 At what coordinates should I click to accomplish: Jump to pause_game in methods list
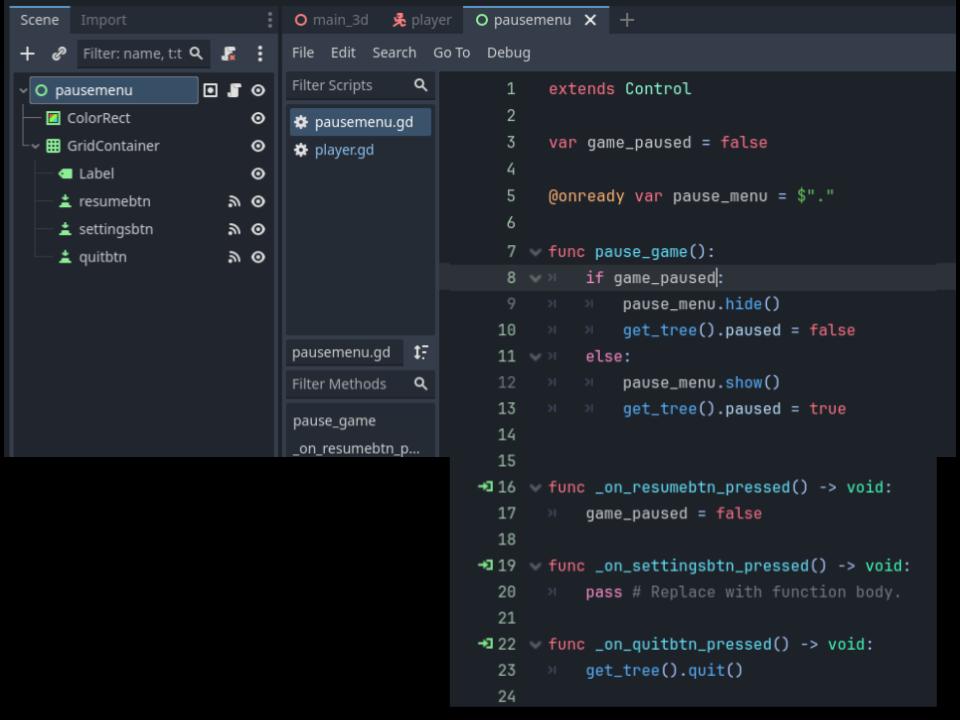[334, 421]
